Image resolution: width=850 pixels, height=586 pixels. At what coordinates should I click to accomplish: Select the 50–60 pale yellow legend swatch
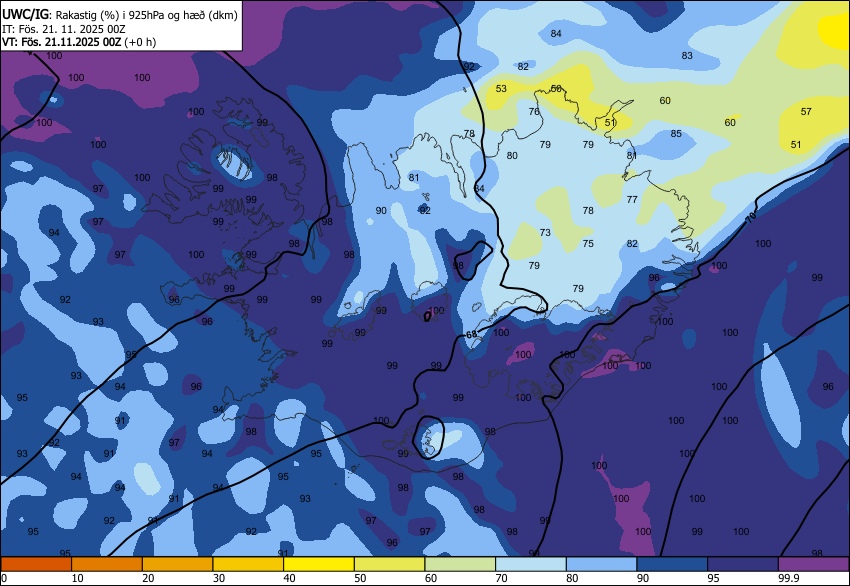point(389,564)
